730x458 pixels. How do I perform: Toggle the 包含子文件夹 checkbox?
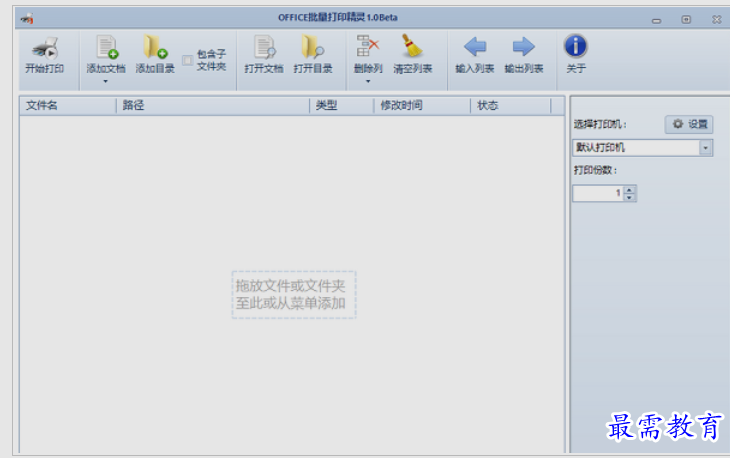click(187, 60)
